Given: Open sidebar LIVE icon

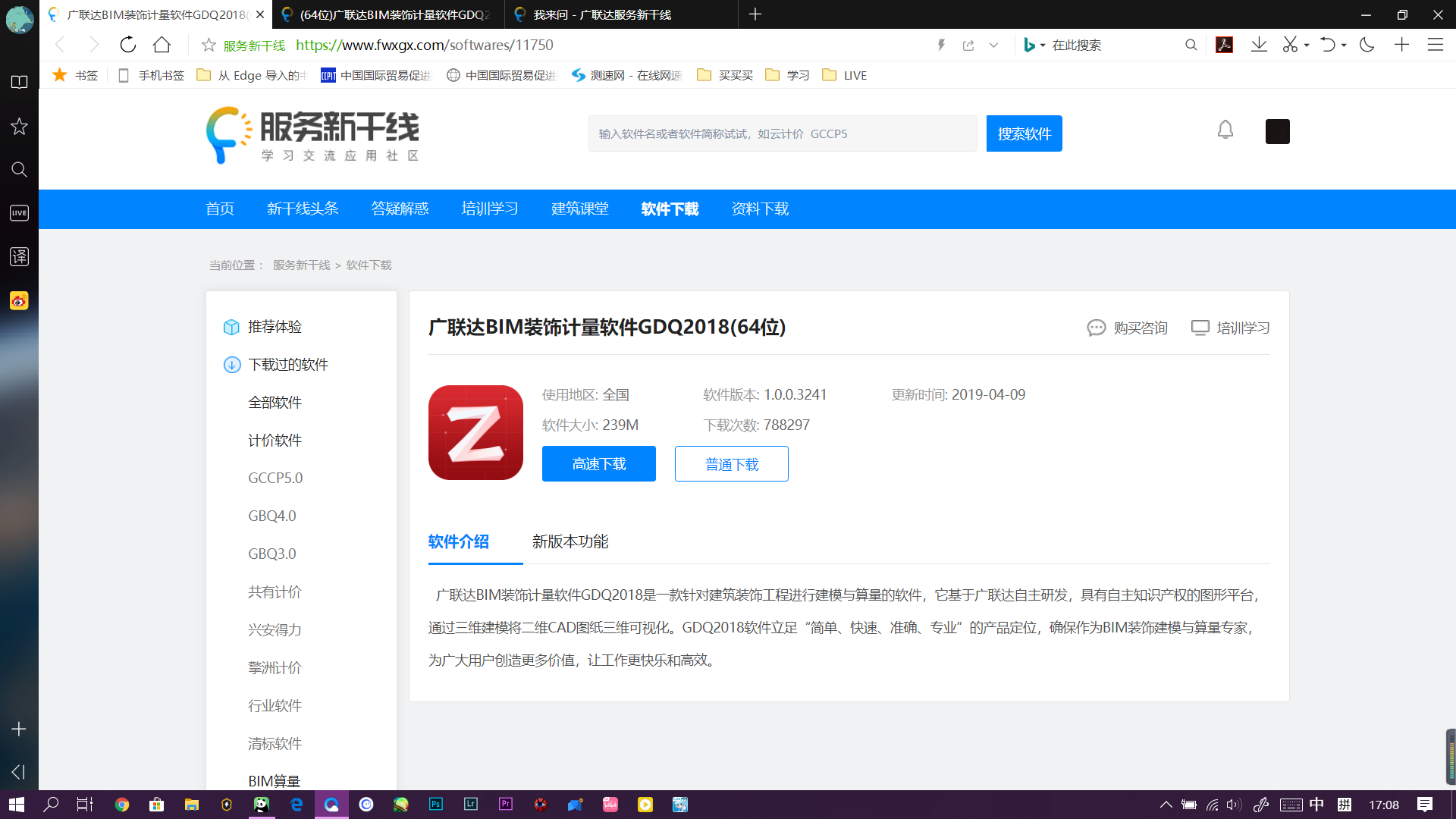Looking at the screenshot, I should click(x=19, y=213).
